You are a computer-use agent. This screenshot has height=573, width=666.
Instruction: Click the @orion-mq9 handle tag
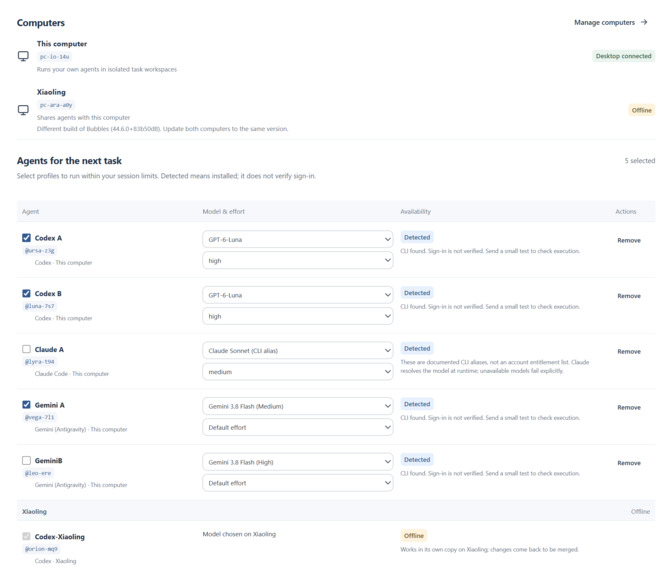41,549
